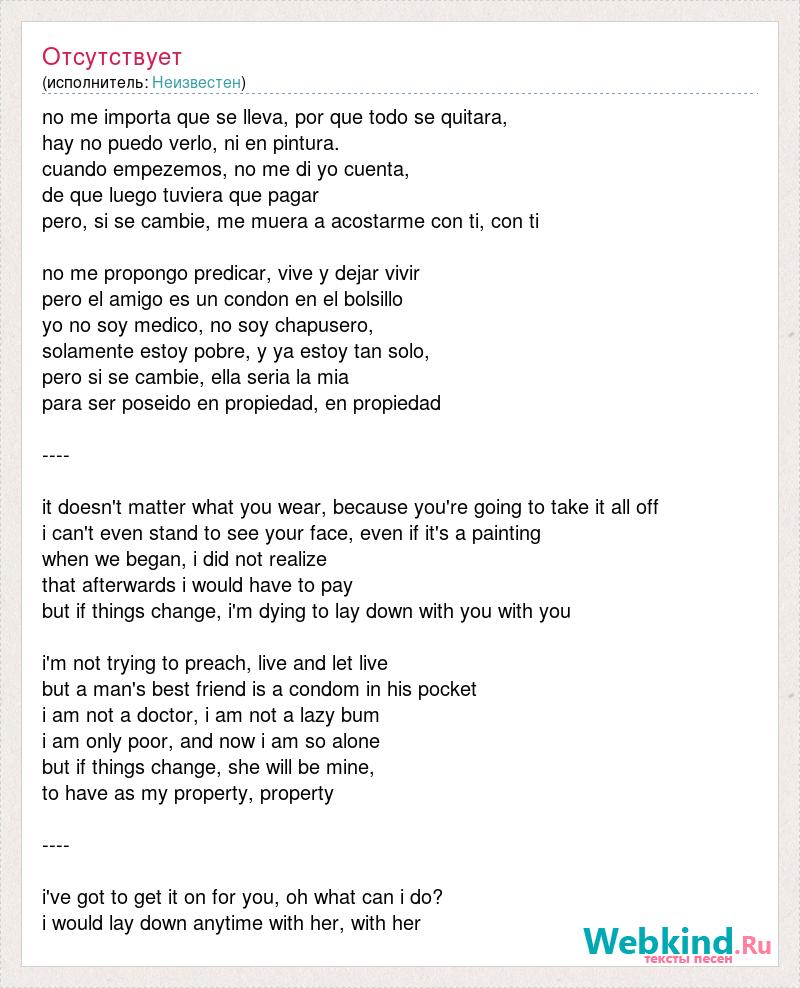
Task: Click the line 'cuando empezemos, no me di yo cuenta'
Action: pyautogui.click(x=226, y=169)
